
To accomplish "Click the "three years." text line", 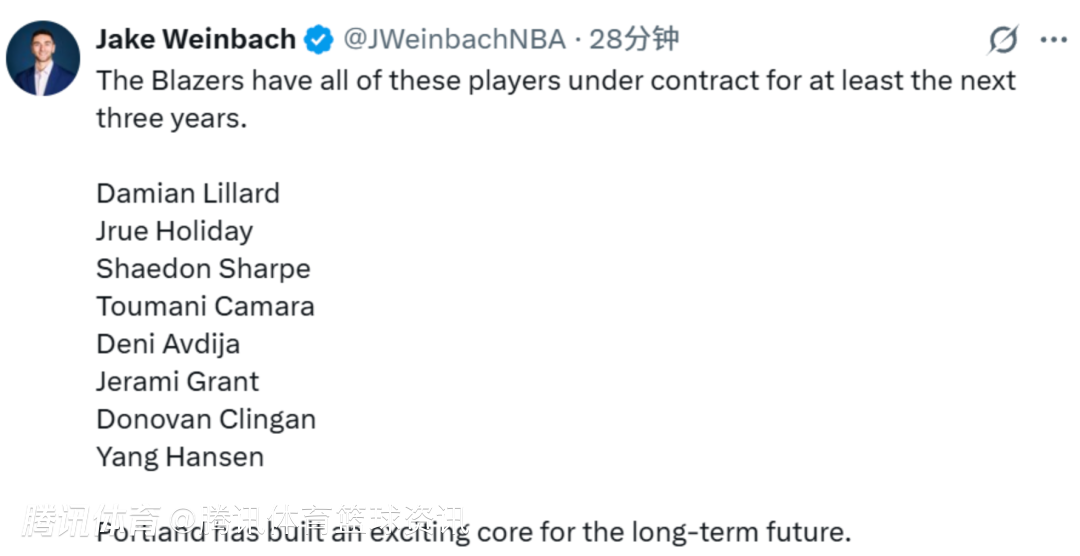I will [x=170, y=118].
